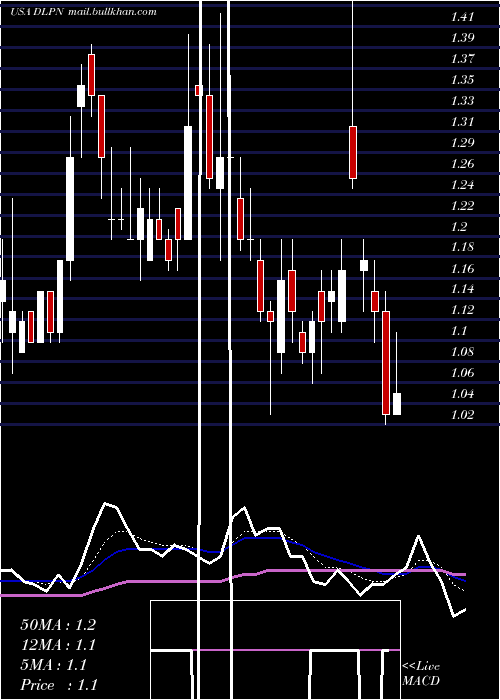Screen dimensions: 500x700
Task: Select the 1.41 price axis label
Action: tap(462, 17)
